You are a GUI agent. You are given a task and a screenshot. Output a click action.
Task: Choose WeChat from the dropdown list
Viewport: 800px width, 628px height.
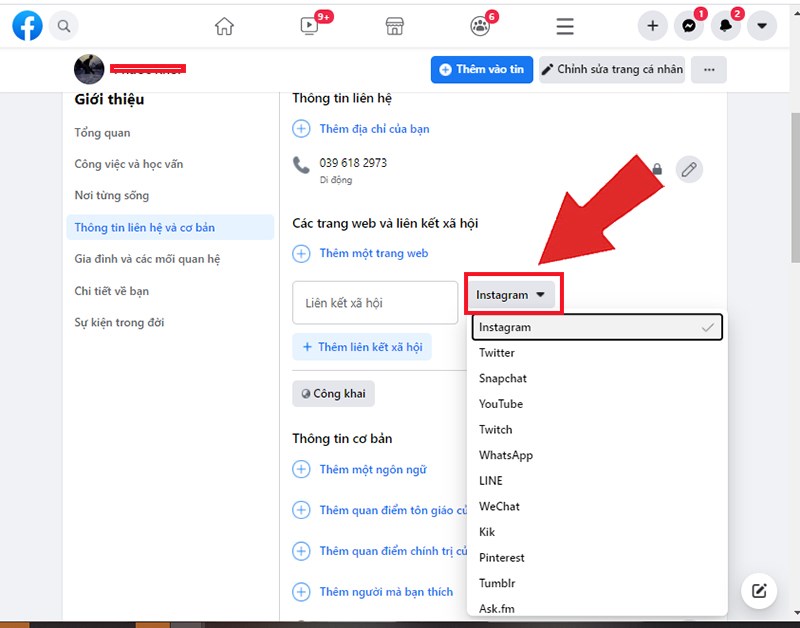pyautogui.click(x=597, y=506)
